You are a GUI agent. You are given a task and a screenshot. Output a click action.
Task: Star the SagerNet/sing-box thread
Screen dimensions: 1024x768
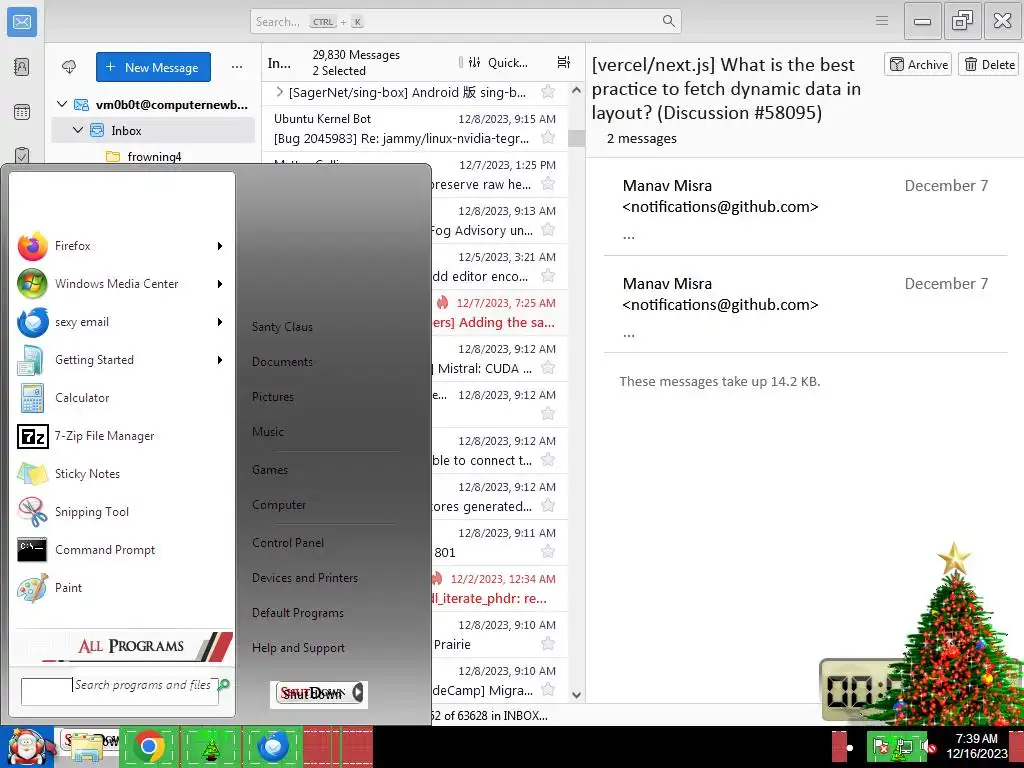click(548, 91)
